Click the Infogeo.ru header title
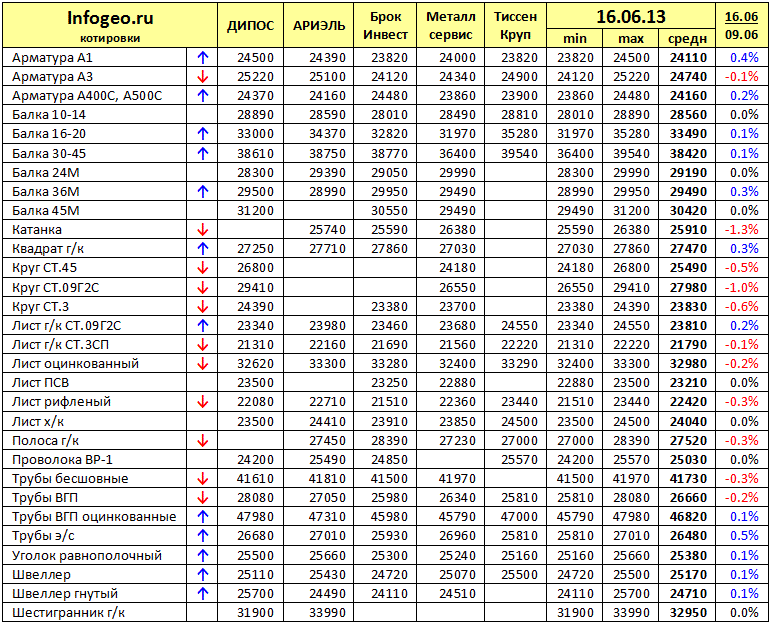The height and width of the screenshot is (624, 771). point(110,18)
